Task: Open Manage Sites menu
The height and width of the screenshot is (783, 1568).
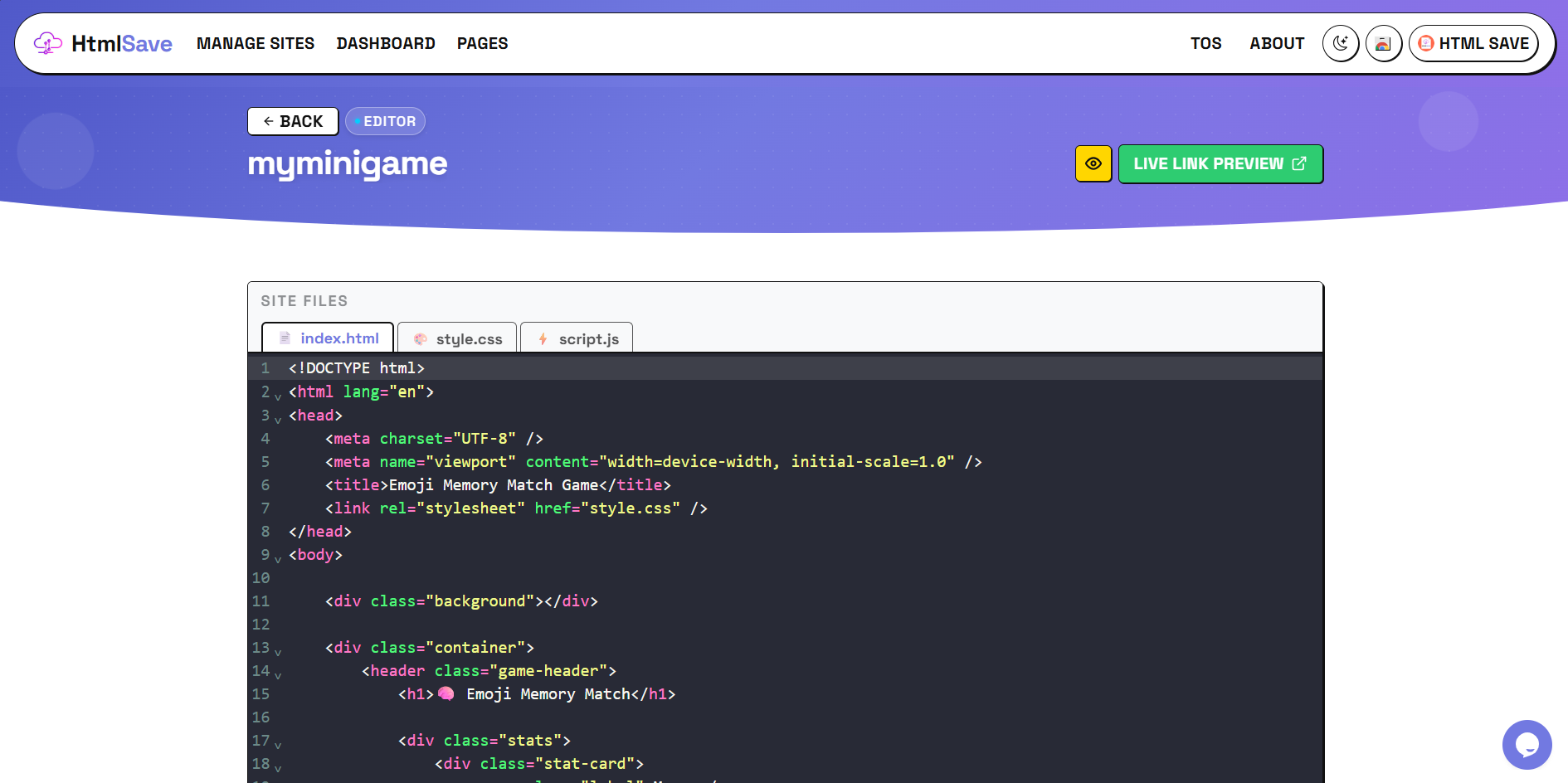Action: click(x=256, y=43)
